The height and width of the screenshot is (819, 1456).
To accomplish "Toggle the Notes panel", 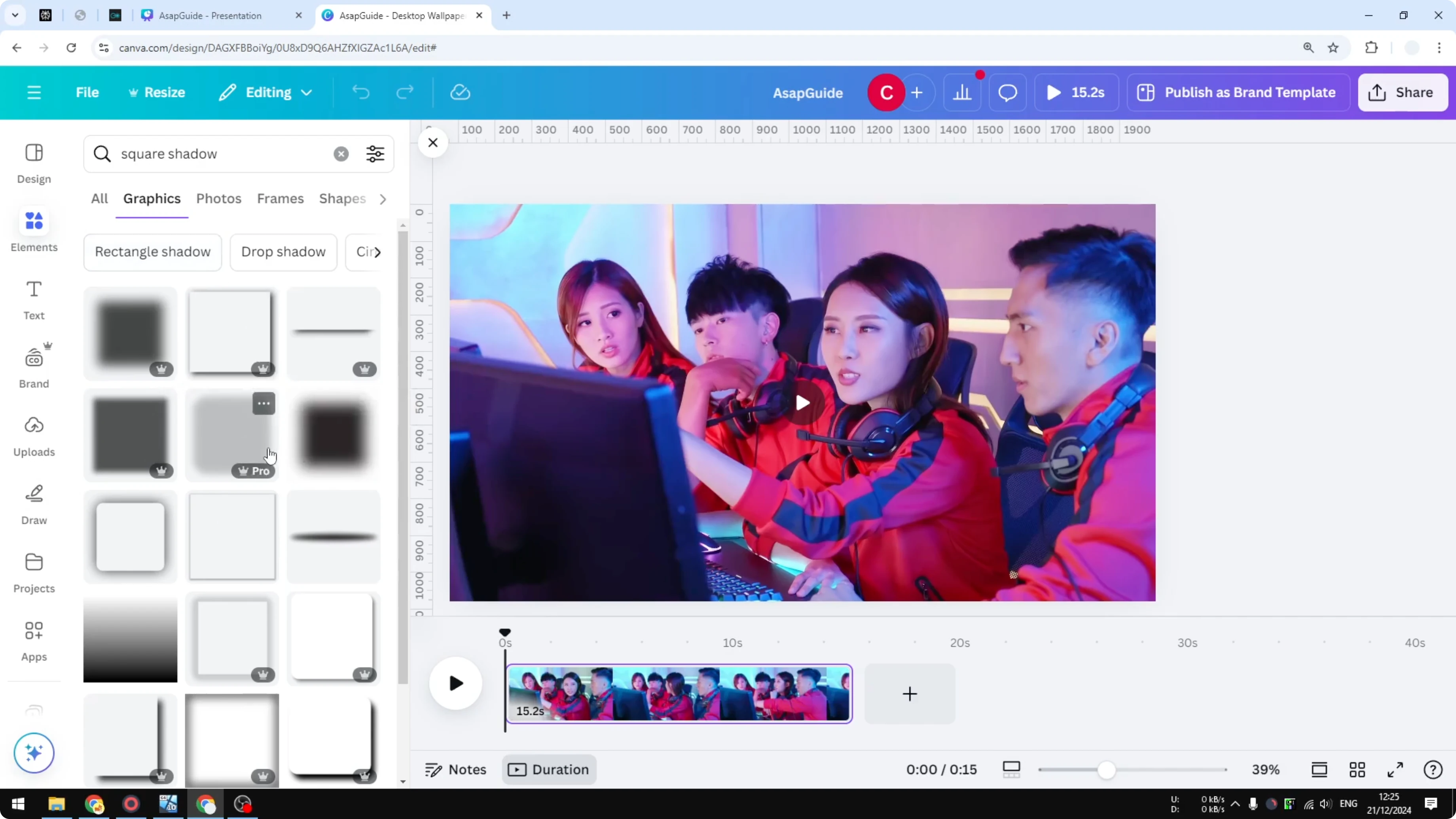I will [455, 769].
